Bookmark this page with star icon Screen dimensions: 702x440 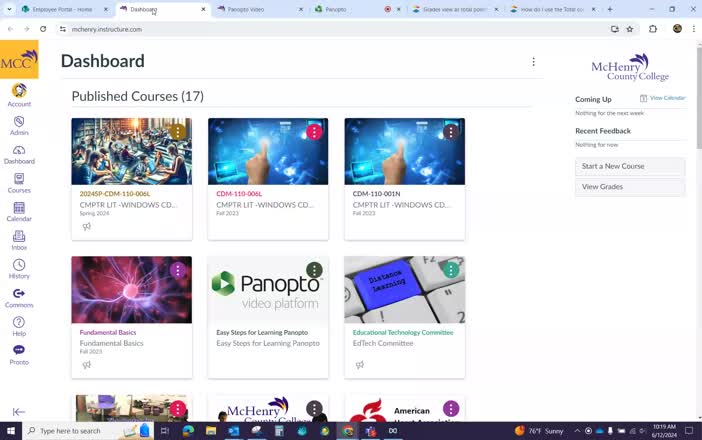point(629,29)
